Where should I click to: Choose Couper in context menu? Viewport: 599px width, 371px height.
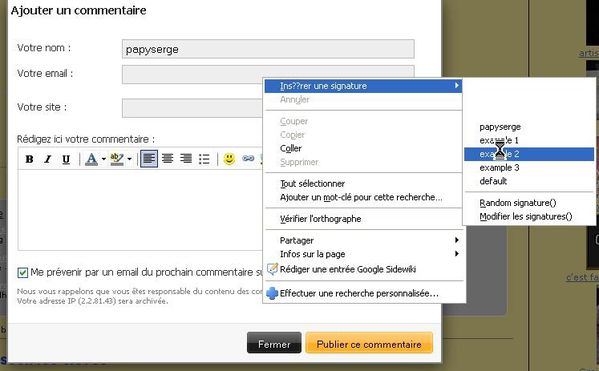pos(363,121)
